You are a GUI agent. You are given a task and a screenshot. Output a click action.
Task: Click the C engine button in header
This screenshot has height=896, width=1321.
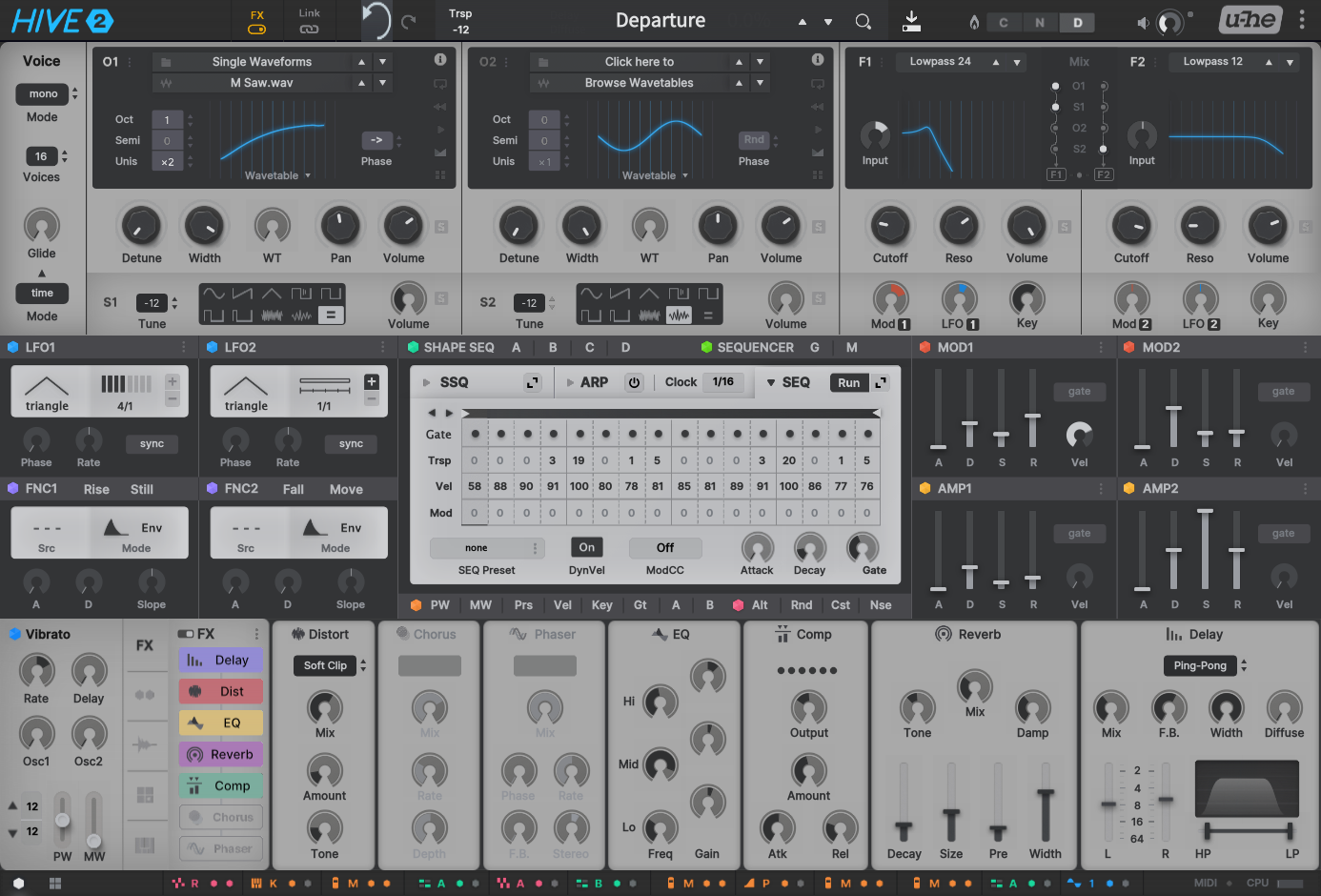pyautogui.click(x=1004, y=22)
